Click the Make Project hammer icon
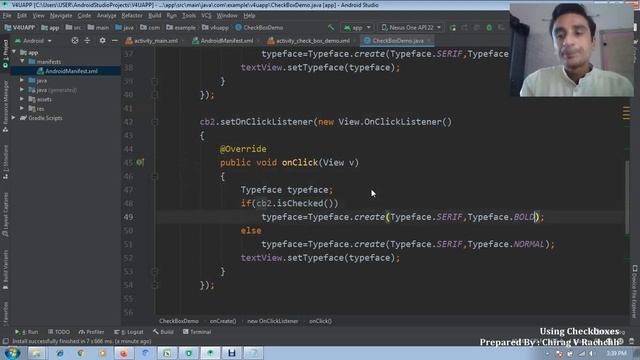 pos(331,27)
